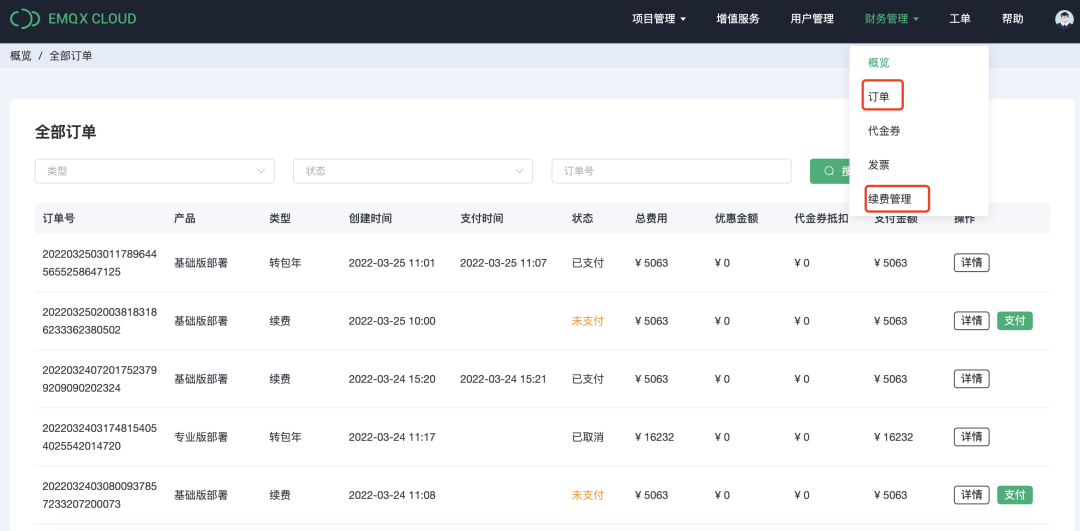Click the 优惠金额 column header
This screenshot has width=1080, height=531.
pos(736,218)
